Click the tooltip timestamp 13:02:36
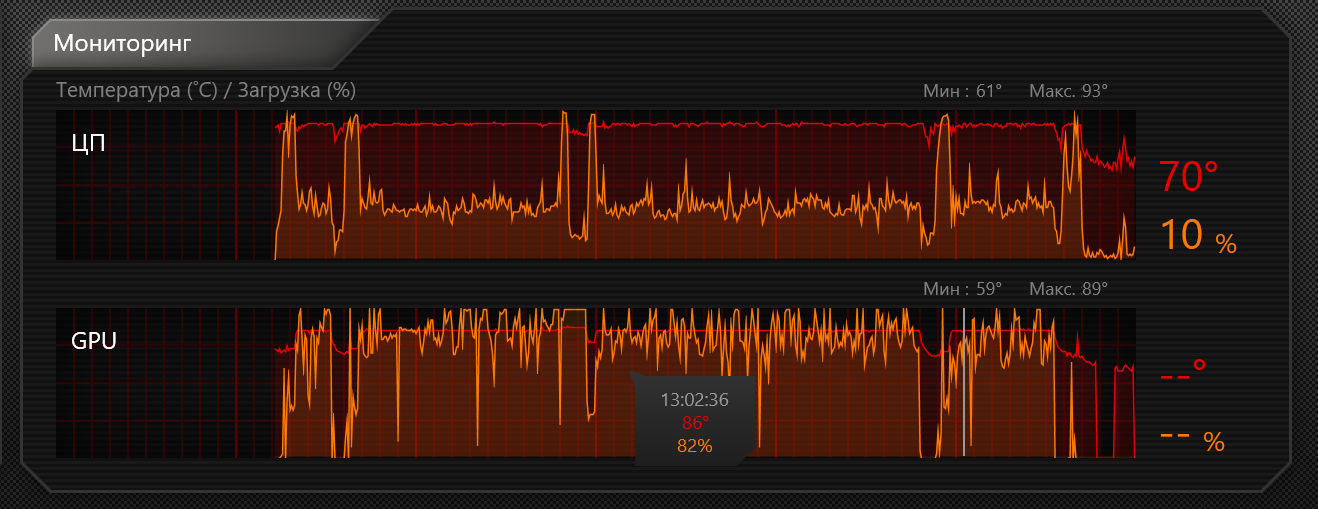The image size is (1318, 509). coord(694,400)
